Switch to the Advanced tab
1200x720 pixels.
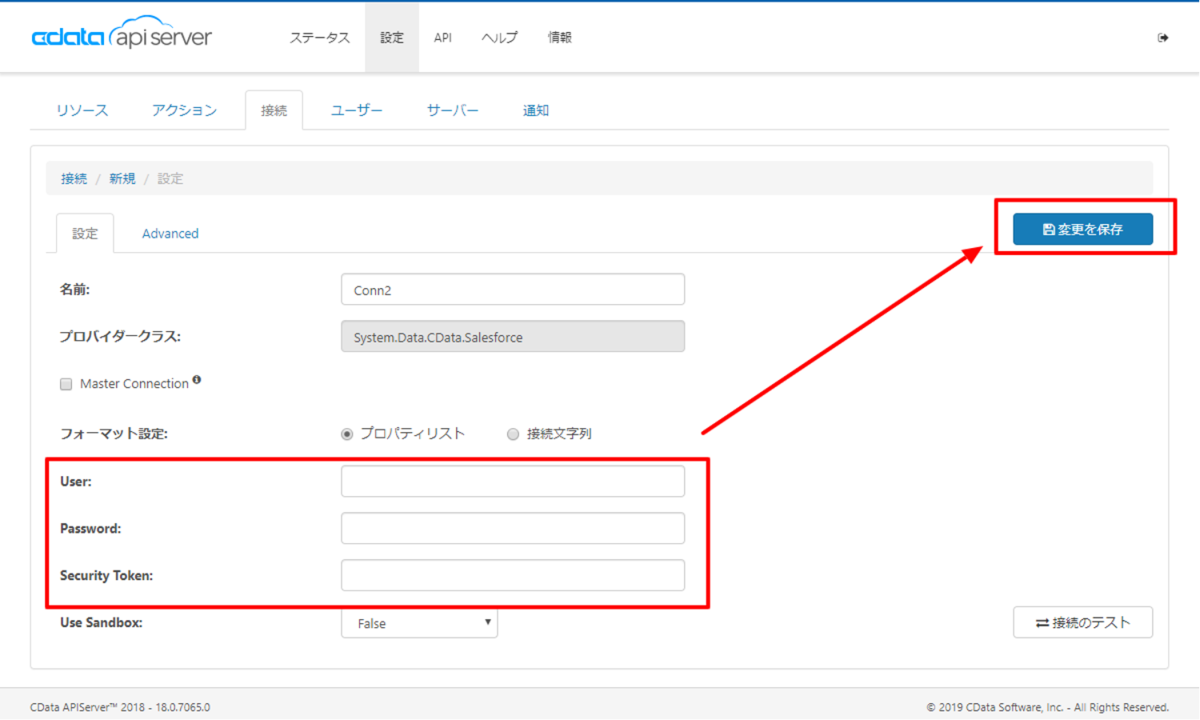pos(170,233)
